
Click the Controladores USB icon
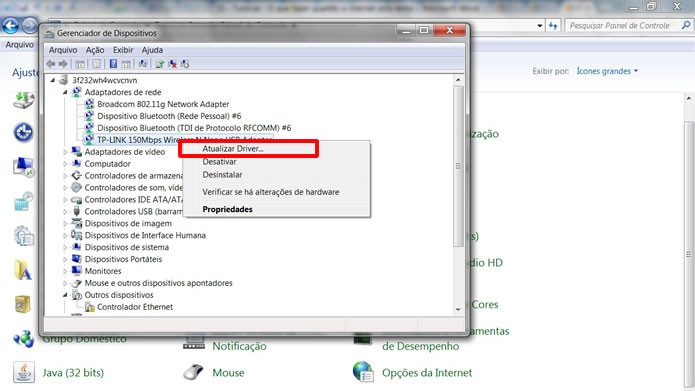[76, 211]
